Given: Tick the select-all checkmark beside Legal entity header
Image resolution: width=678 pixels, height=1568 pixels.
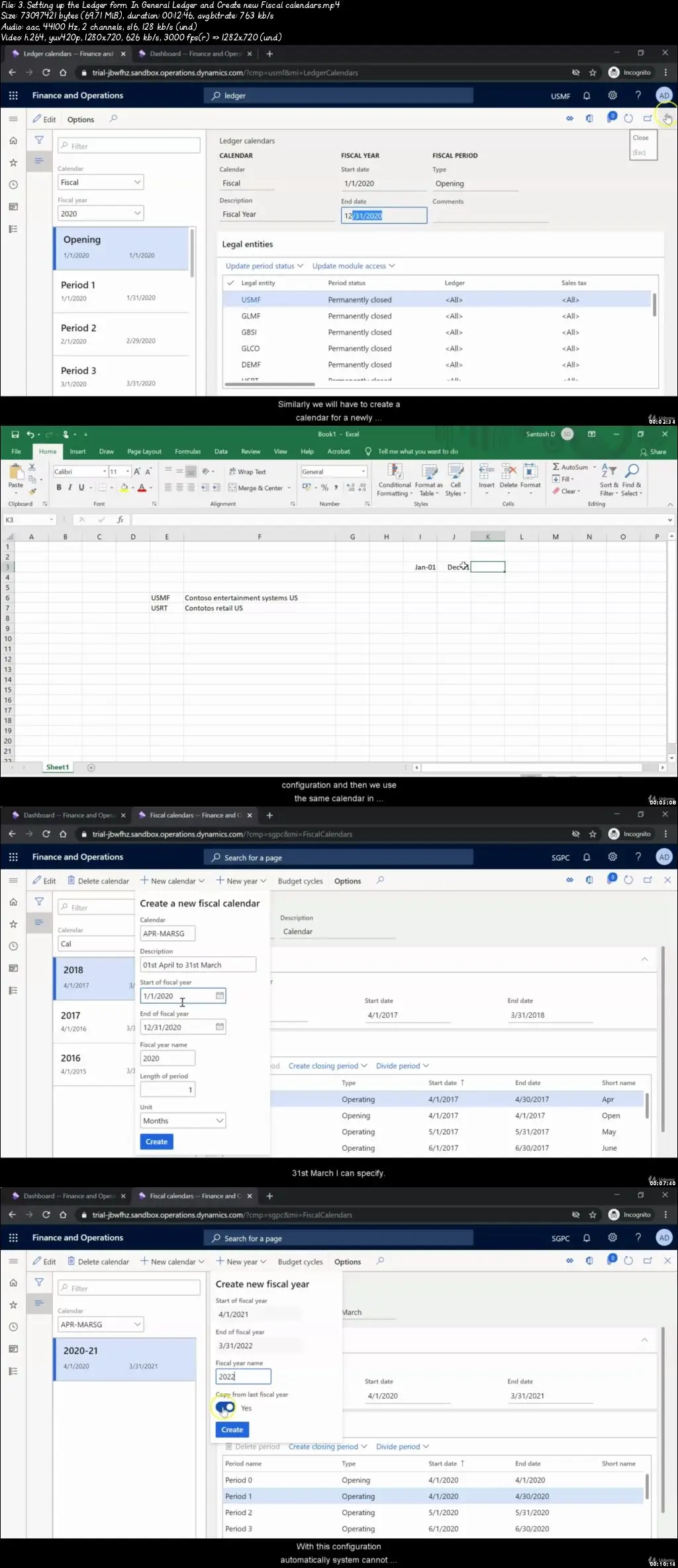Looking at the screenshot, I should (x=230, y=283).
